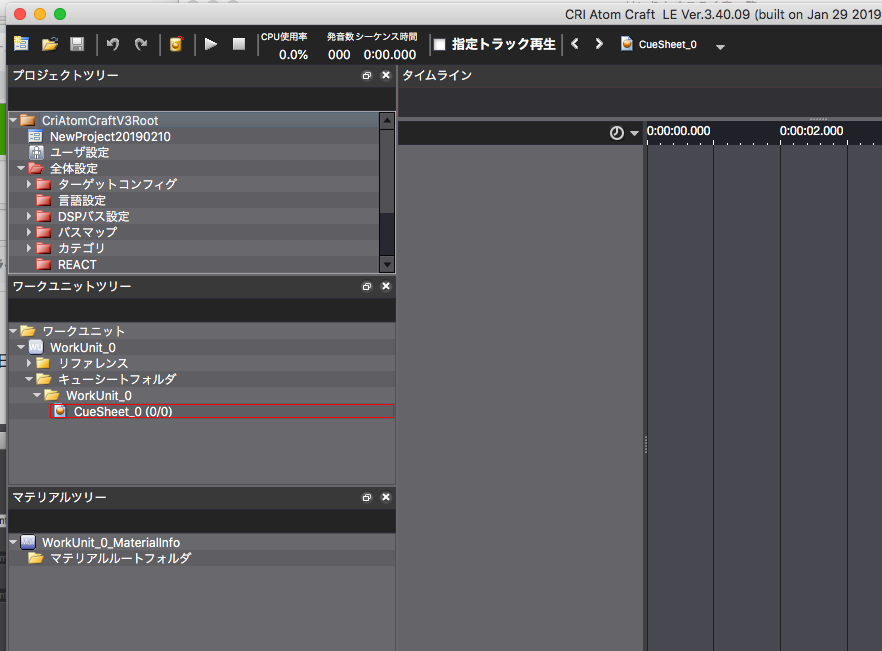882x651 pixels.
Task: Click the orange build cue sheet icon
Action: (176, 44)
